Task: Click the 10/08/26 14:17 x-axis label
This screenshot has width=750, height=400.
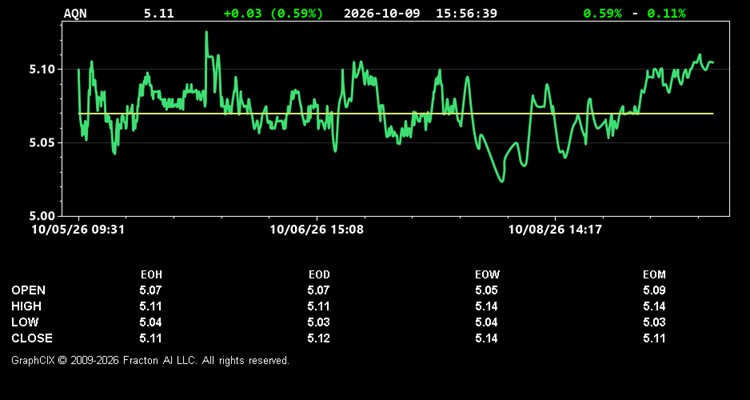Action: pos(555,230)
